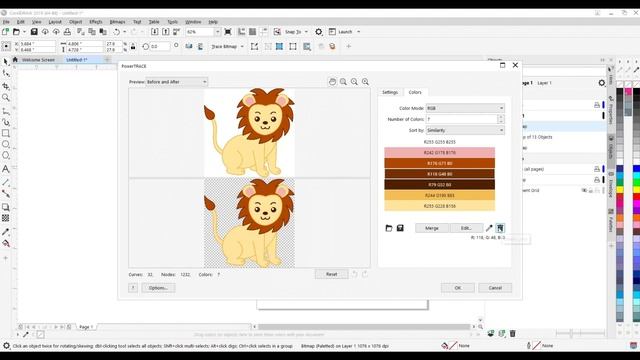Select the pink R242 color swatch

440,153
